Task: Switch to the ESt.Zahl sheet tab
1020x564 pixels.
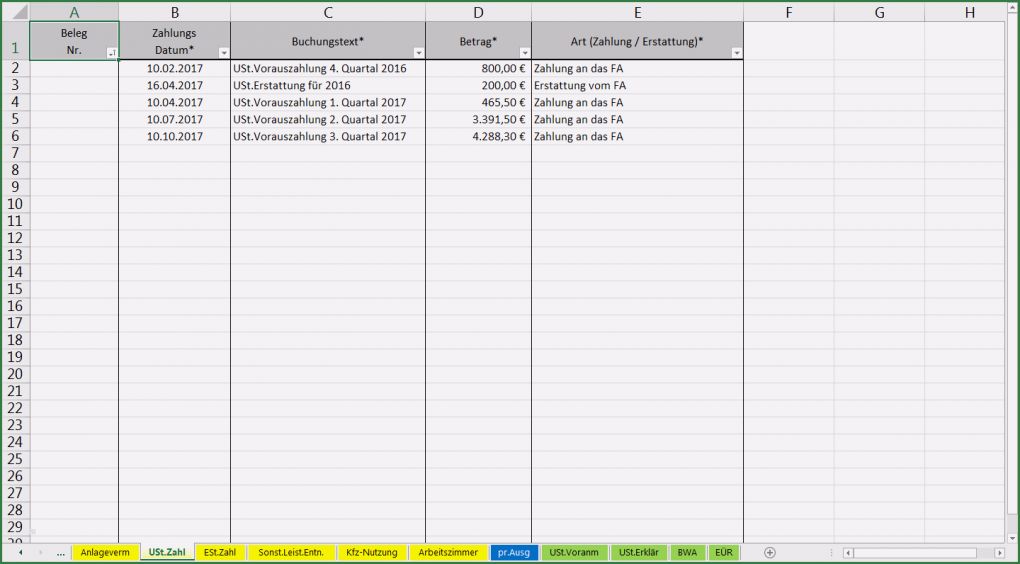Action: tap(219, 552)
